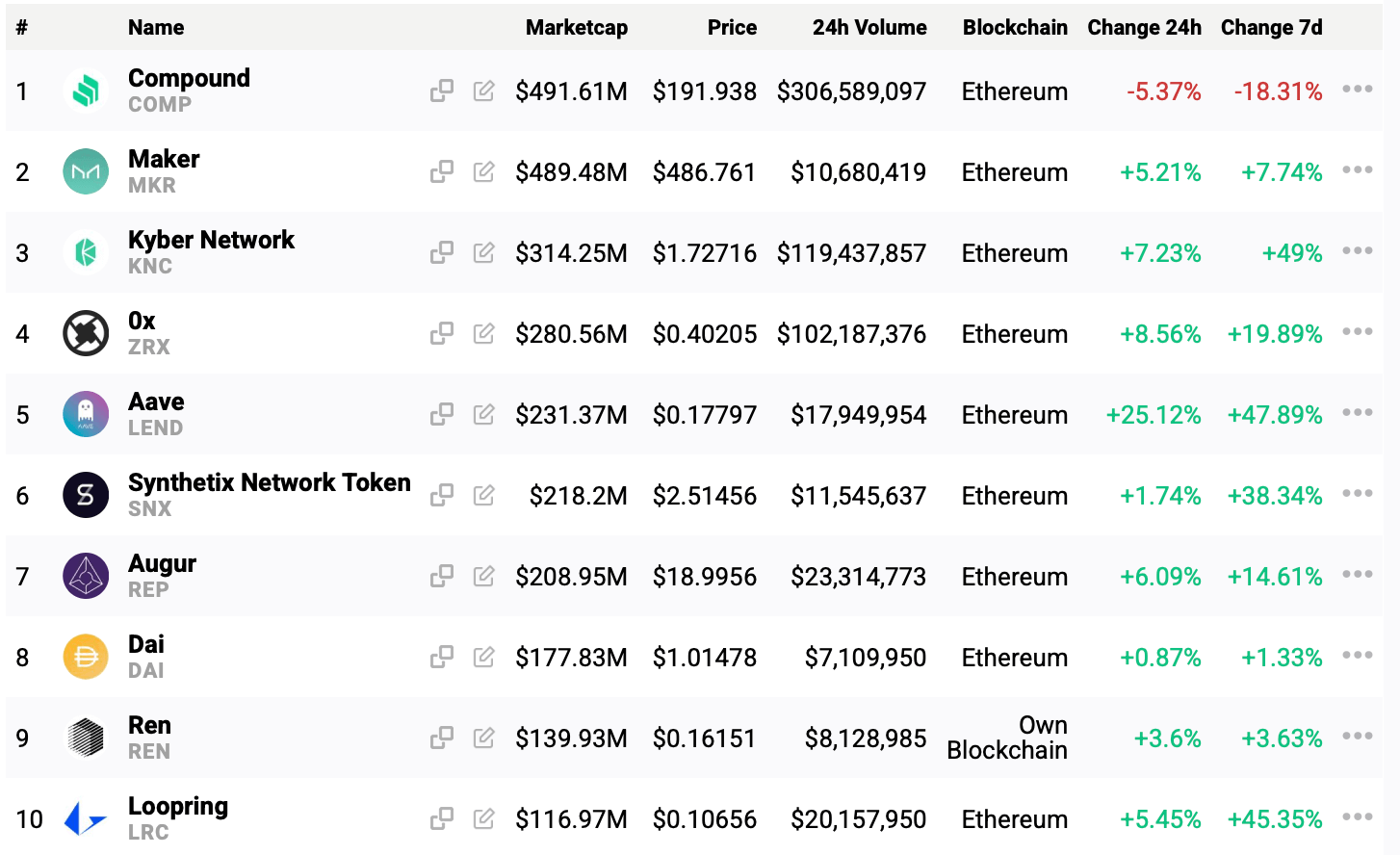Click the Kyber Network coin logo
The height and width of the screenshot is (855, 1400).
(86, 253)
